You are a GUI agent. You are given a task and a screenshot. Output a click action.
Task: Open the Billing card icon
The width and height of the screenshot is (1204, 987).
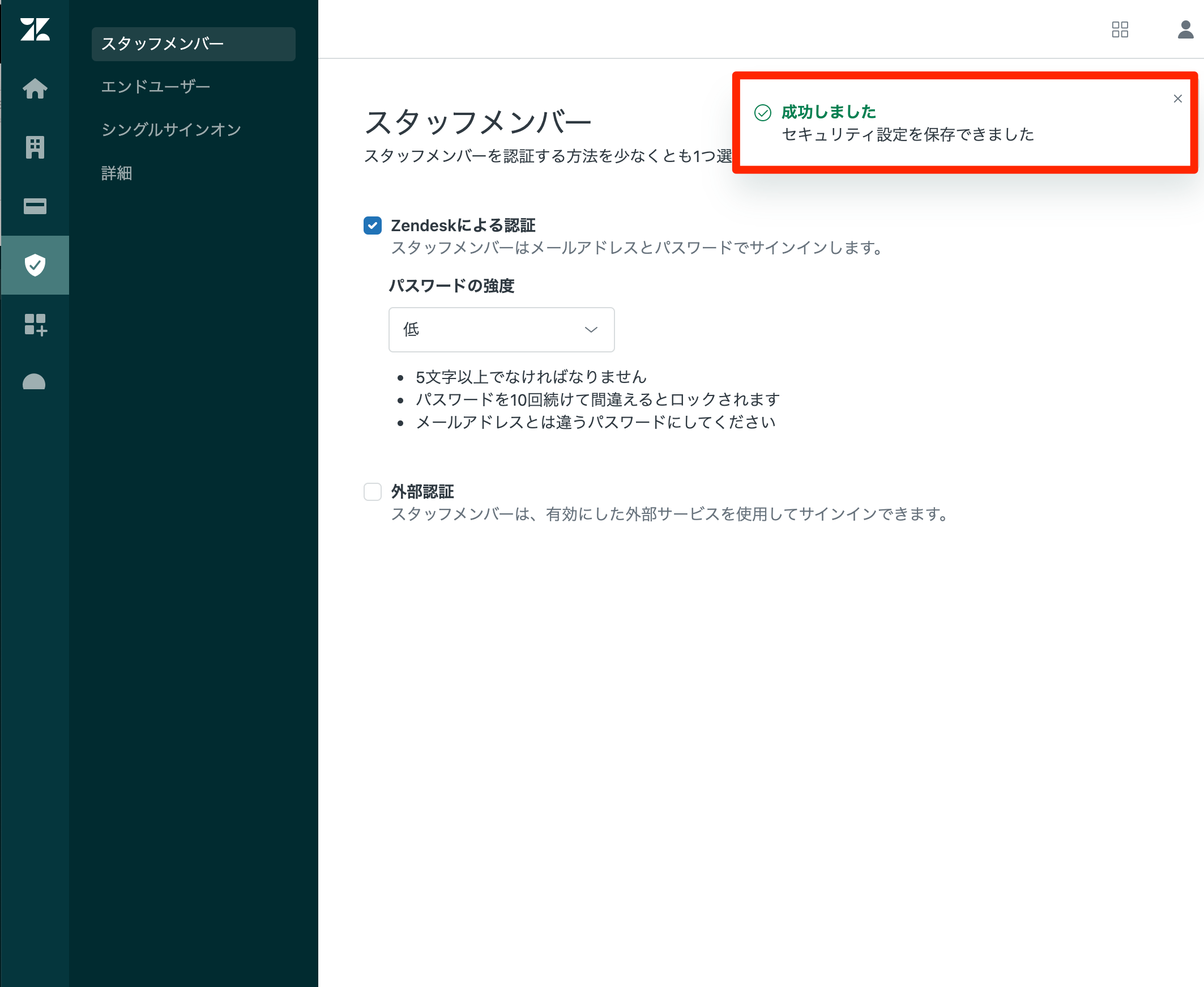pyautogui.click(x=35, y=206)
